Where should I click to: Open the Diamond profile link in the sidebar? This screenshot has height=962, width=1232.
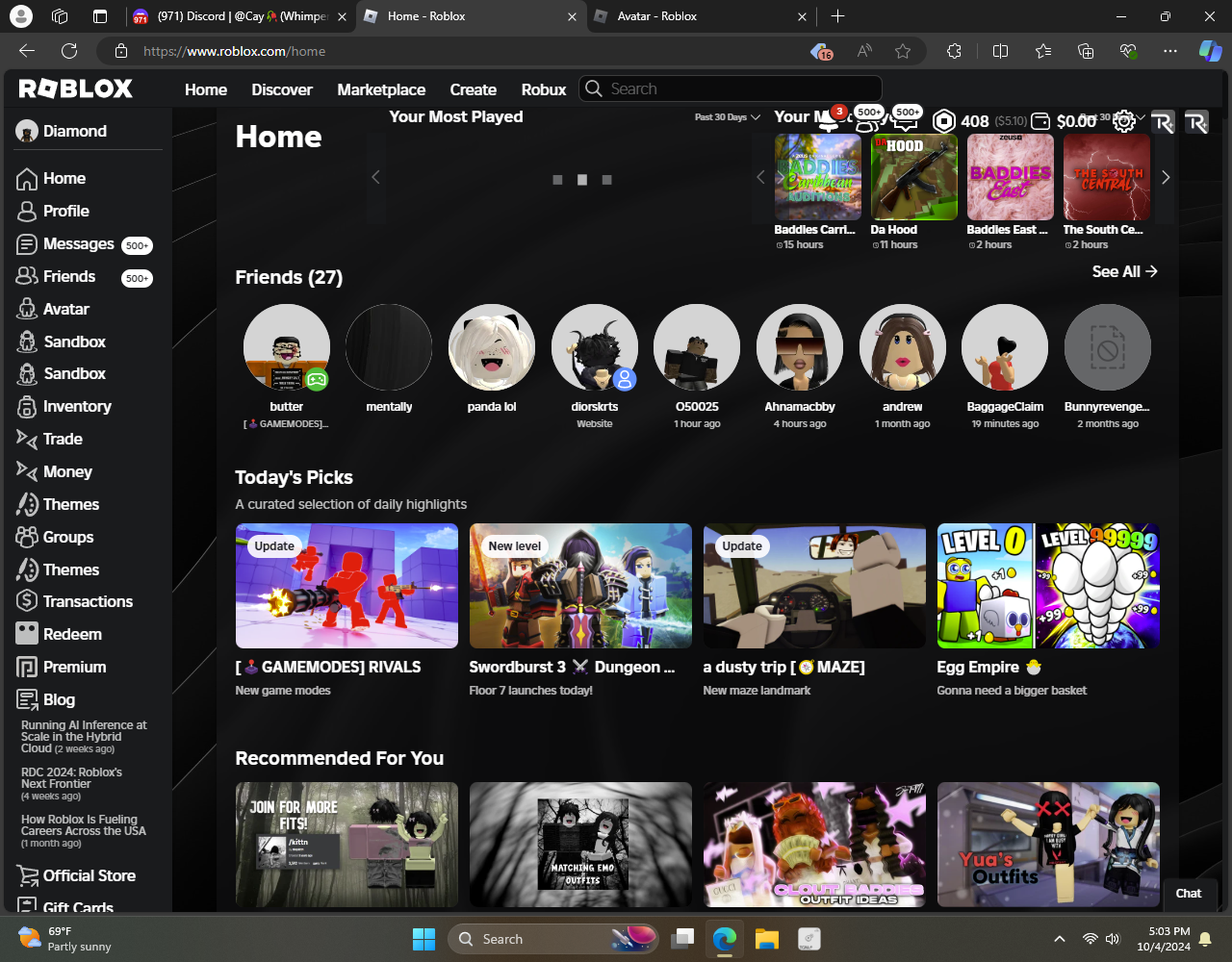[62, 132]
